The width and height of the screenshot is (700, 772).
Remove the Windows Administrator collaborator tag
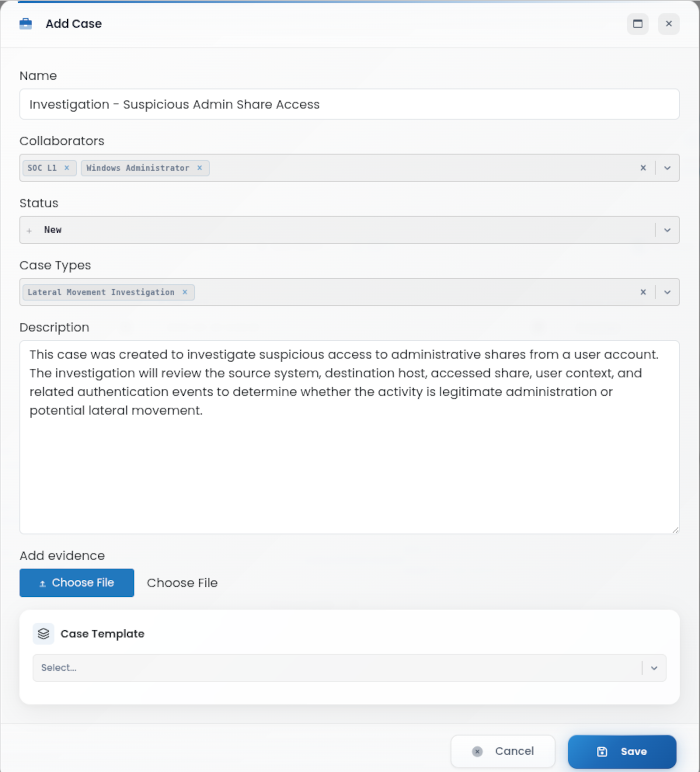[x=200, y=168]
